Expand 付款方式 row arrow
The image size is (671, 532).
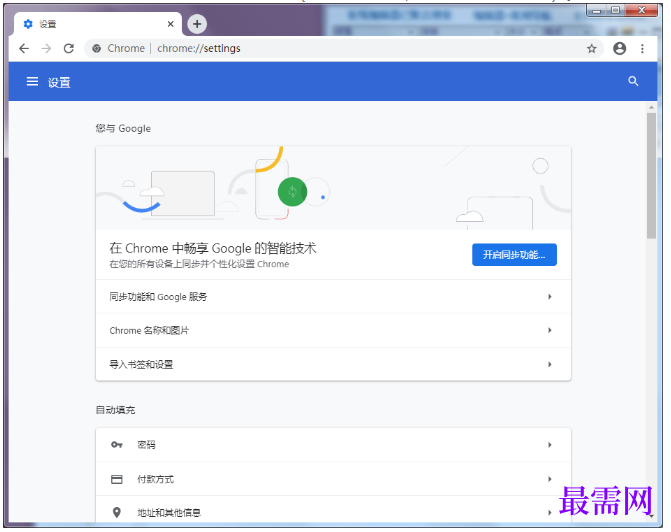tap(550, 479)
